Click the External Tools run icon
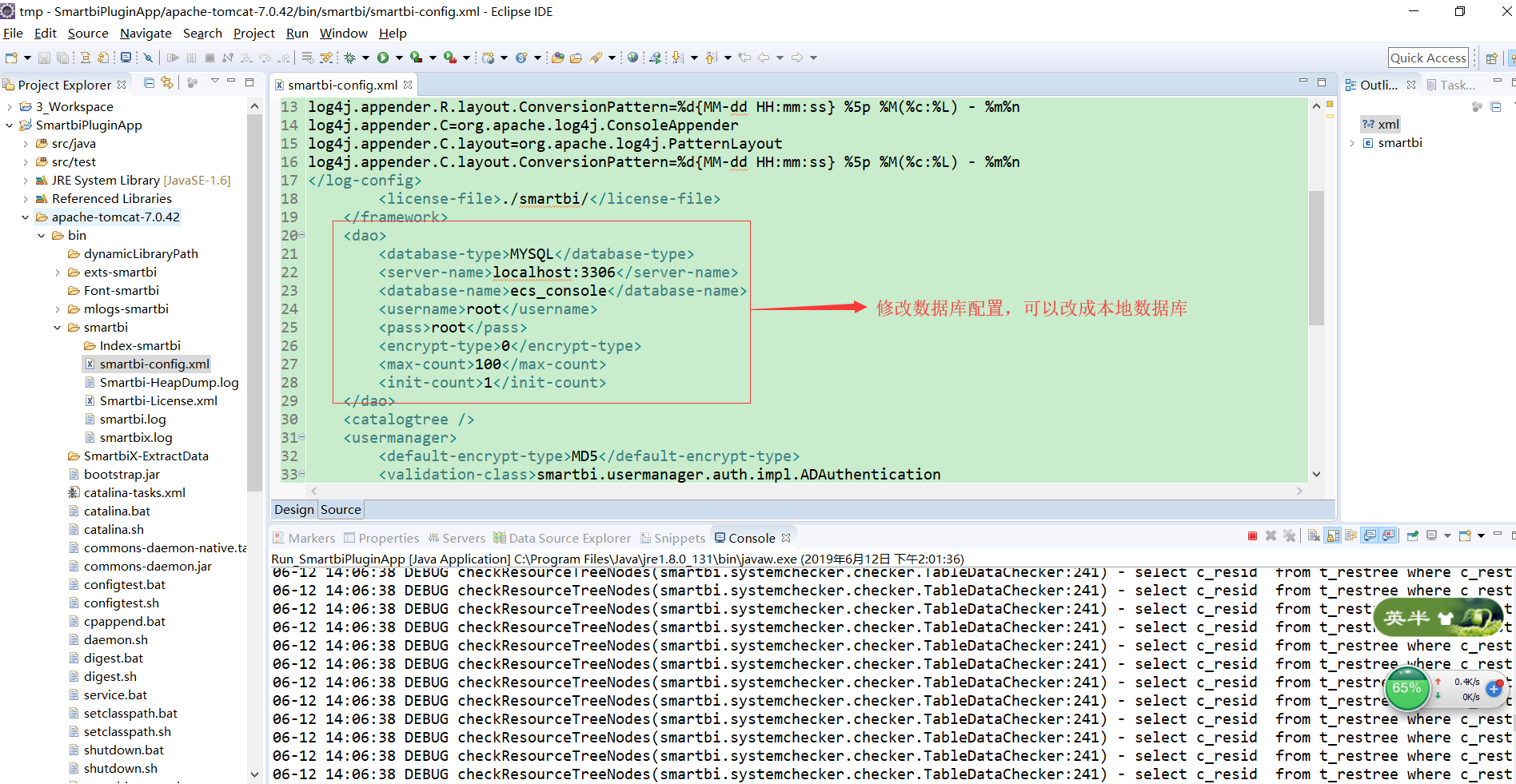Viewport: 1516px width, 784px height. click(450, 58)
